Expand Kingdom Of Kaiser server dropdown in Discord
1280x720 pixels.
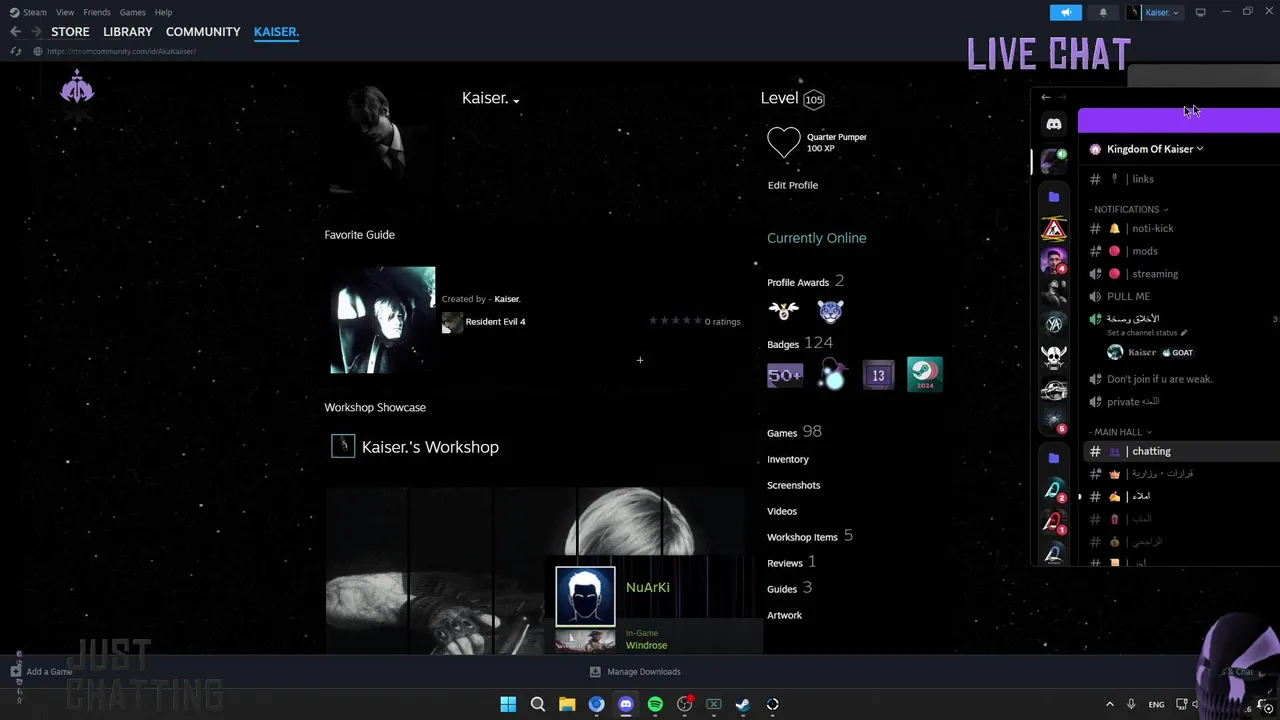1153,149
